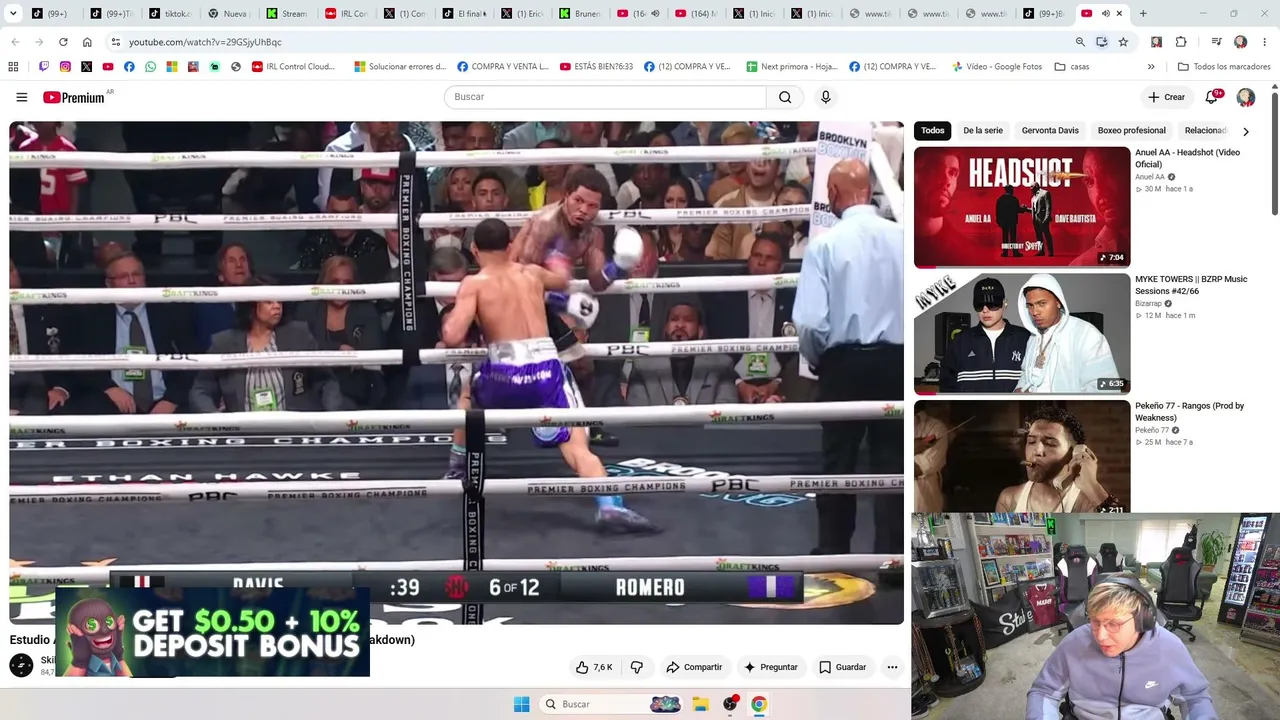Click the Chrome icon in the taskbar
This screenshot has height=720, width=1280.
coord(759,704)
